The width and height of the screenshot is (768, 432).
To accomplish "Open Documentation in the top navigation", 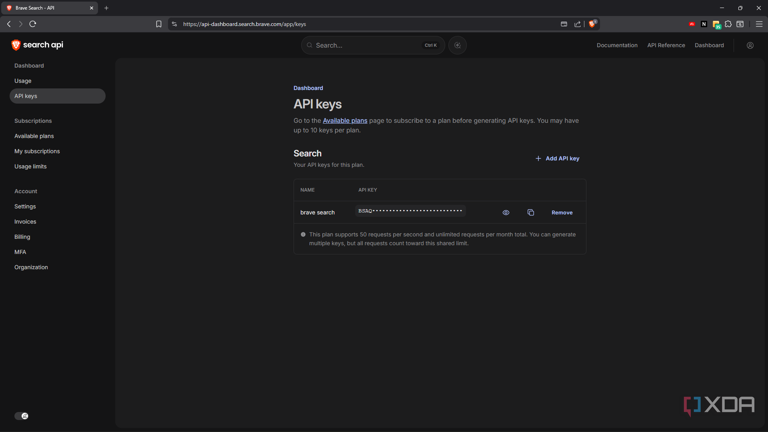I will (x=617, y=45).
